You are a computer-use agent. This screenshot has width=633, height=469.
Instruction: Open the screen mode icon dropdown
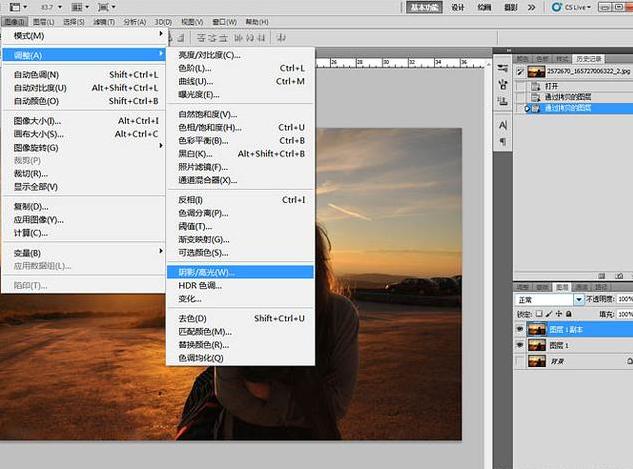tap(107, 7)
